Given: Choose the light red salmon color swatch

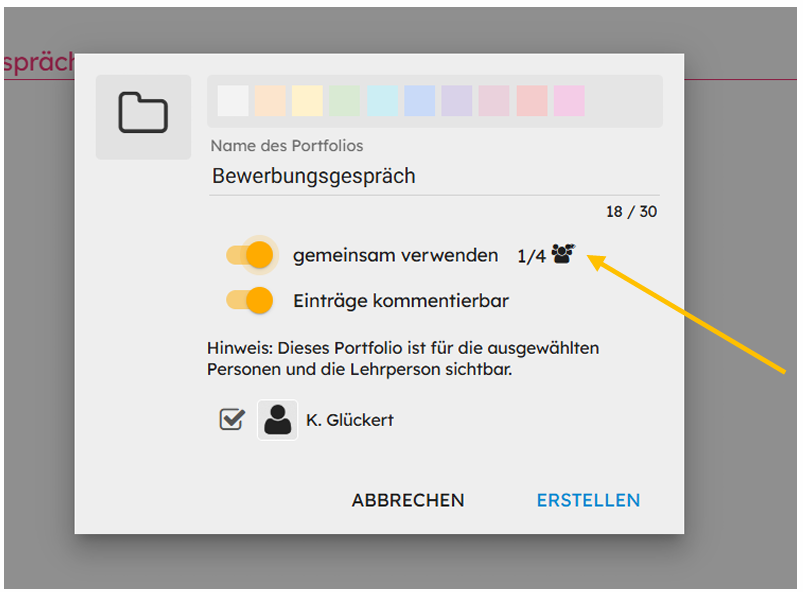Looking at the screenshot, I should click(532, 101).
